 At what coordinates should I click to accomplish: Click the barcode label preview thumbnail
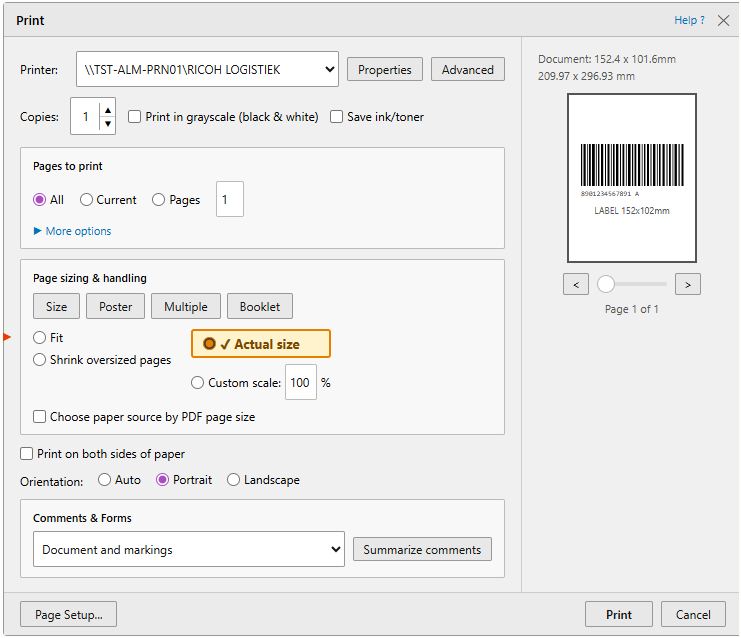point(632,178)
